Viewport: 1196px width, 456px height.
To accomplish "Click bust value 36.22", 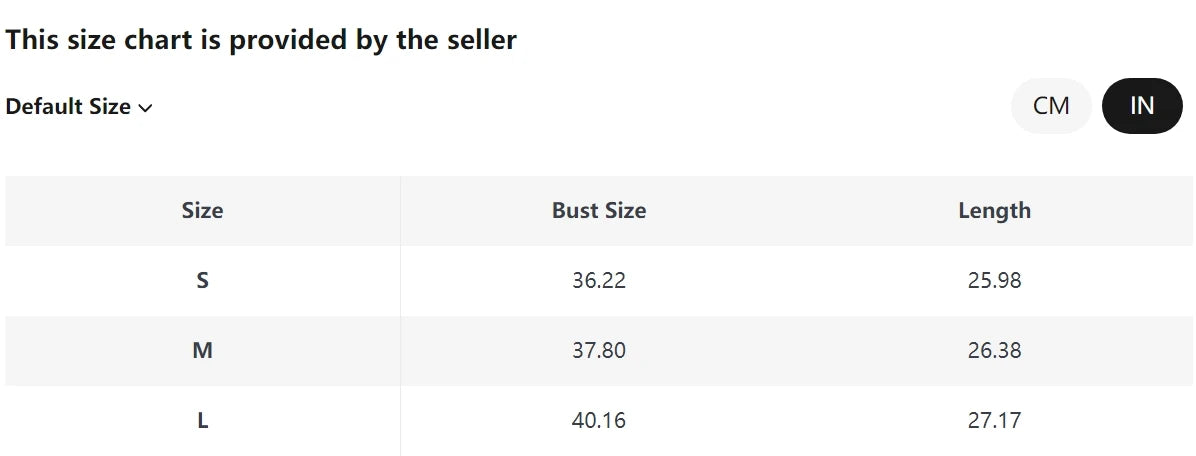I will tap(599, 281).
